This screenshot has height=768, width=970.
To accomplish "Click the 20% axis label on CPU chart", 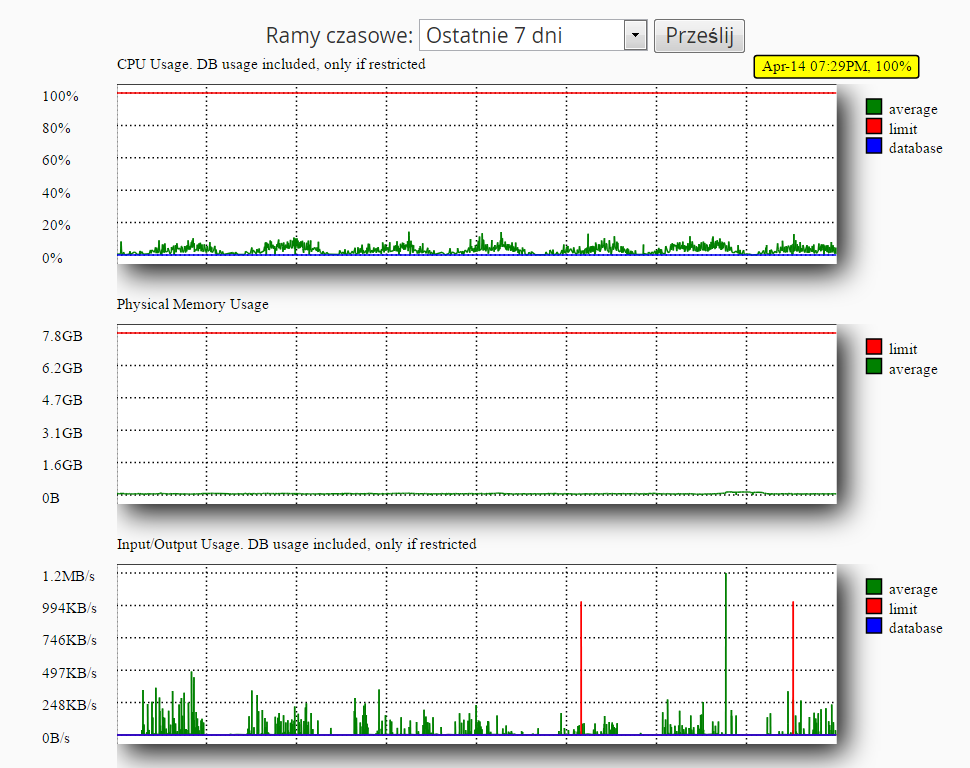I will click(56, 226).
